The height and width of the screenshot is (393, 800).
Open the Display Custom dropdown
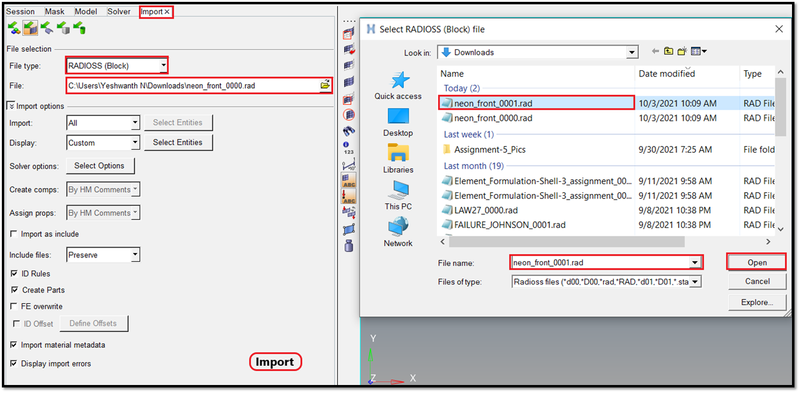point(135,143)
